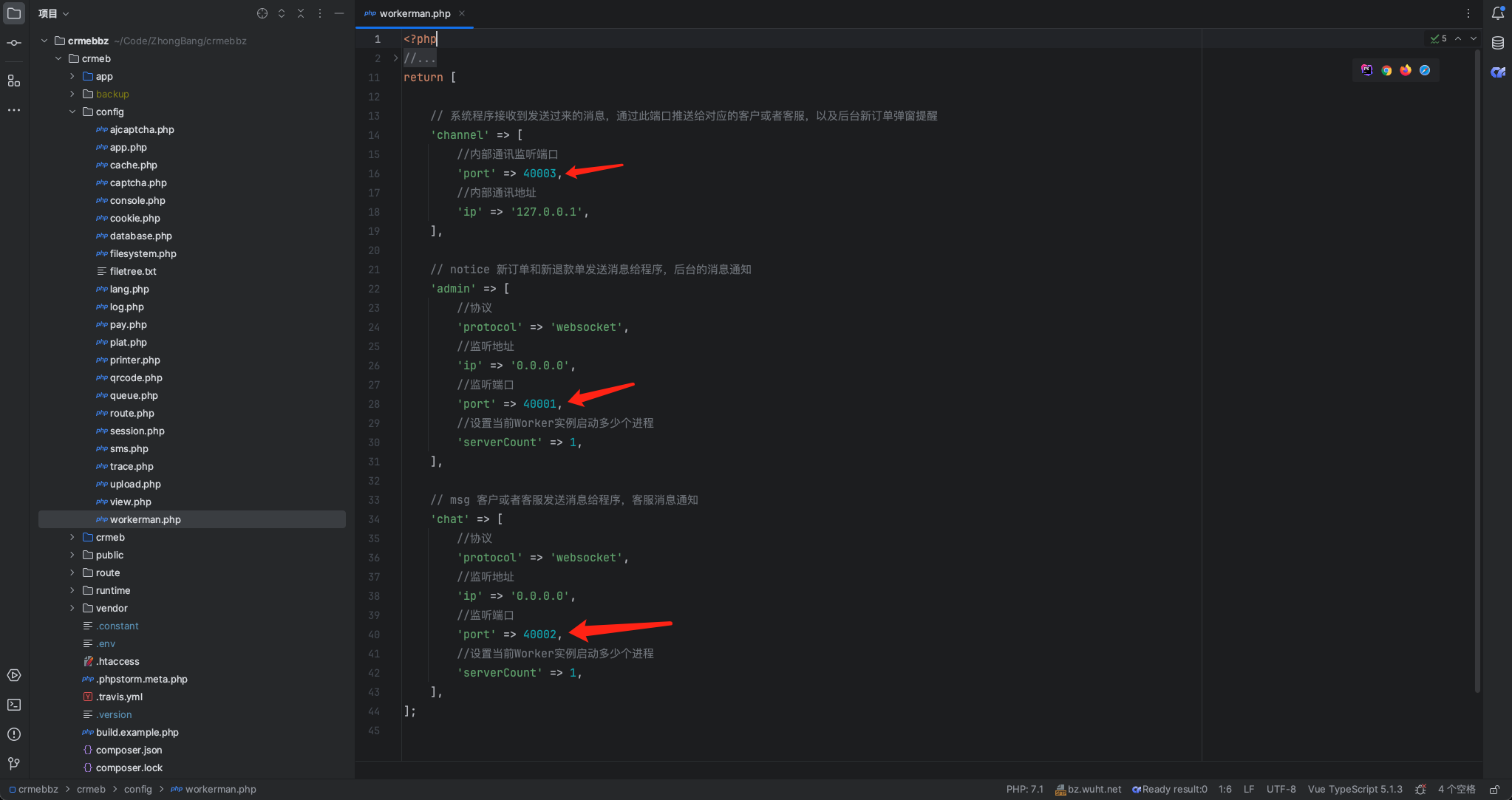Go to previous highlighted problem arrow
Viewport: 1512px width, 800px height.
tap(1458, 38)
